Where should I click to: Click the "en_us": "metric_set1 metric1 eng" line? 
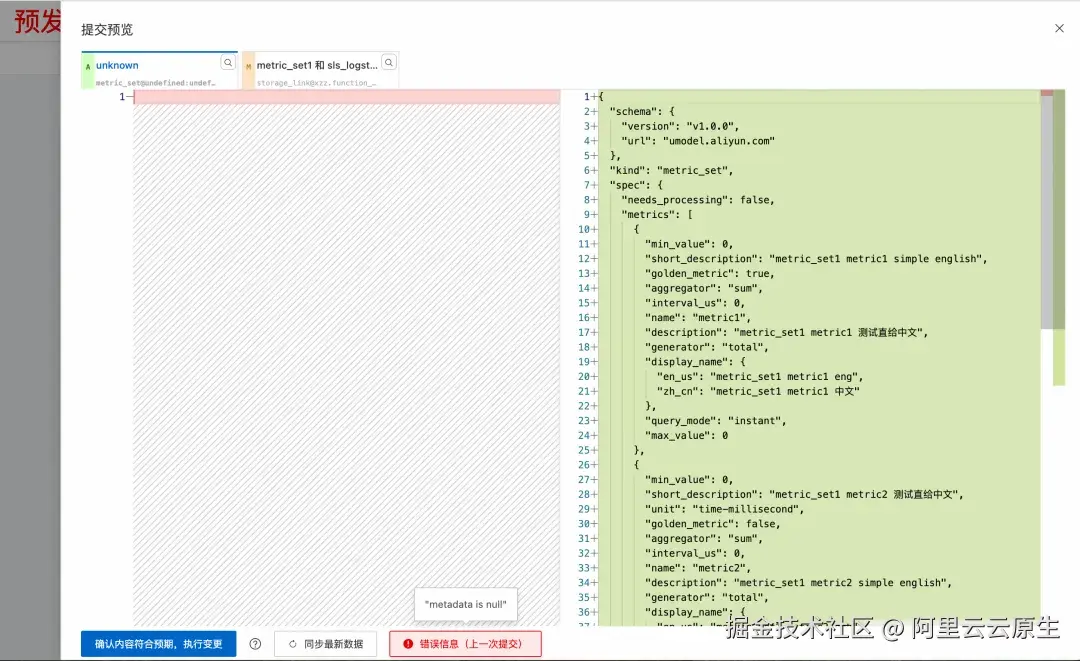tap(760, 377)
